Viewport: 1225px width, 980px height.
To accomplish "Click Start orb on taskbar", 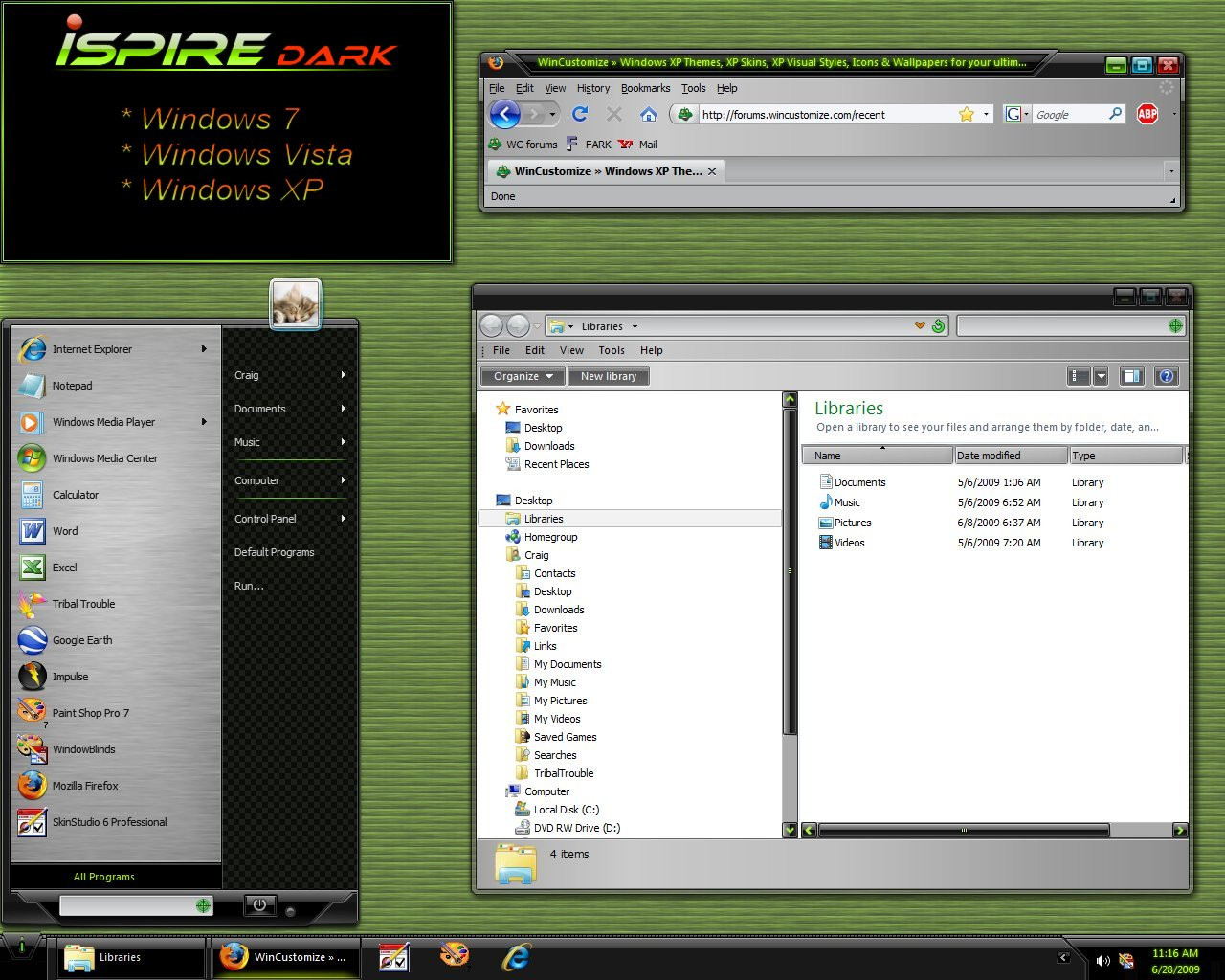I will coord(21,947).
